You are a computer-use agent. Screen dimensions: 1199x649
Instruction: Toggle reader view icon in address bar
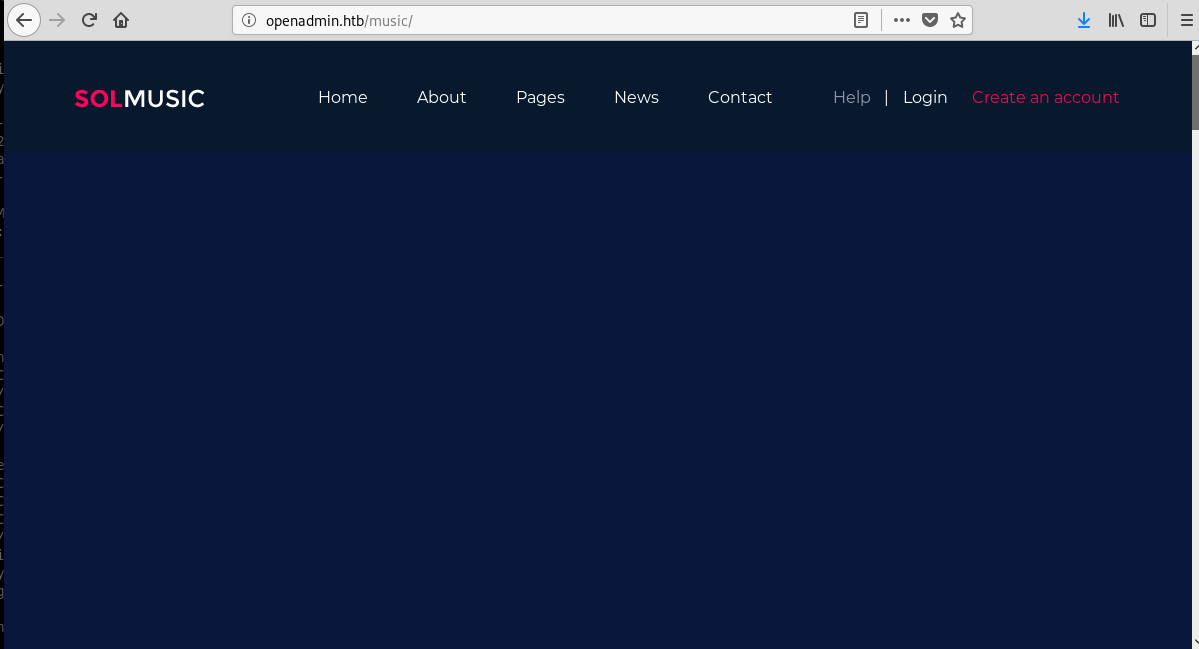[861, 20]
